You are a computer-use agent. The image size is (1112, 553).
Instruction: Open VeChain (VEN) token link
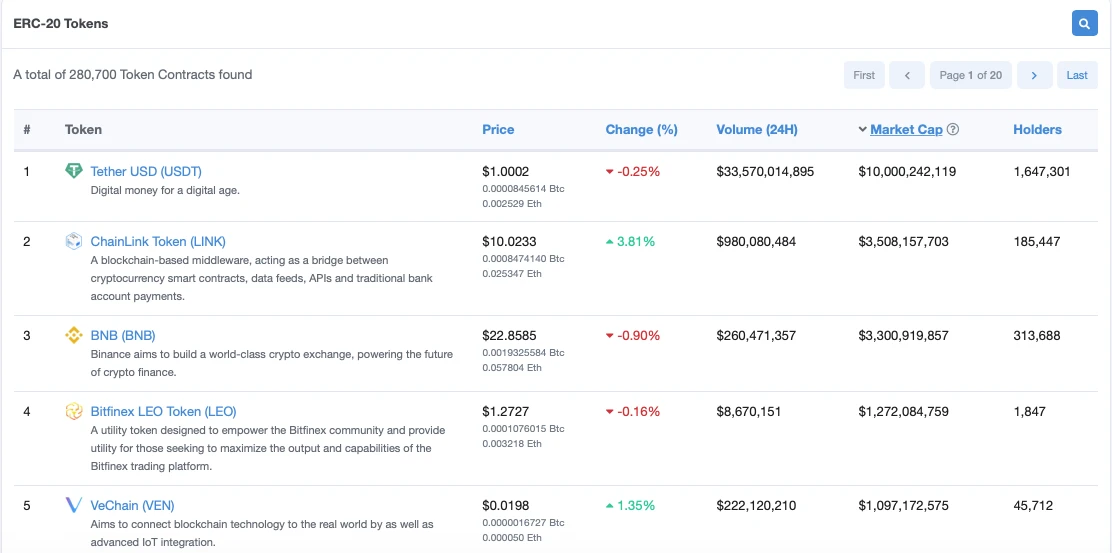click(133, 505)
